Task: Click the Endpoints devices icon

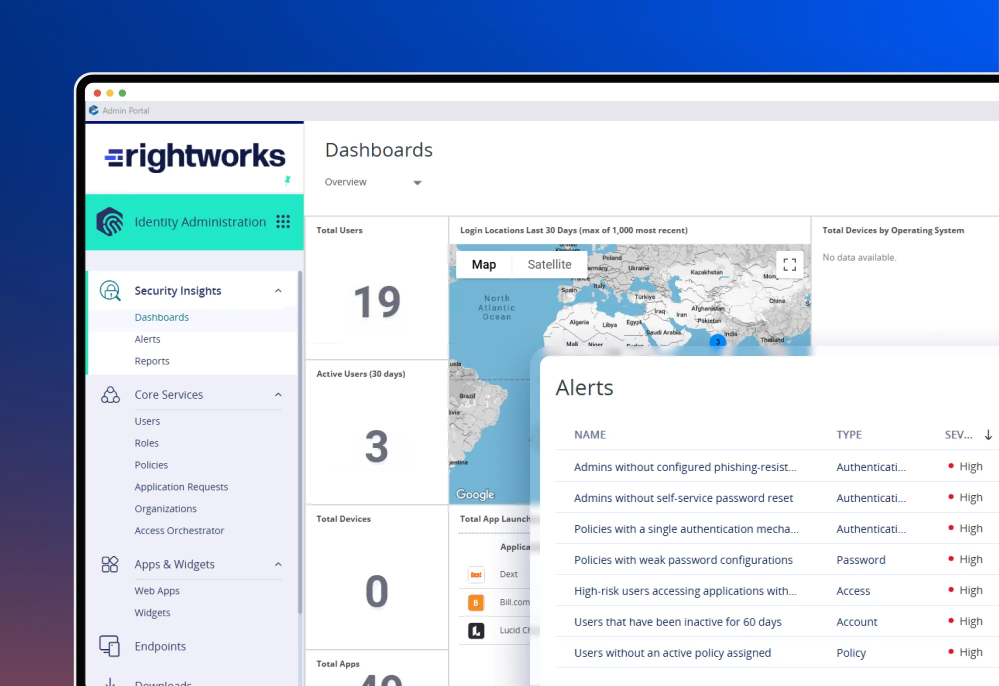Action: coord(110,646)
